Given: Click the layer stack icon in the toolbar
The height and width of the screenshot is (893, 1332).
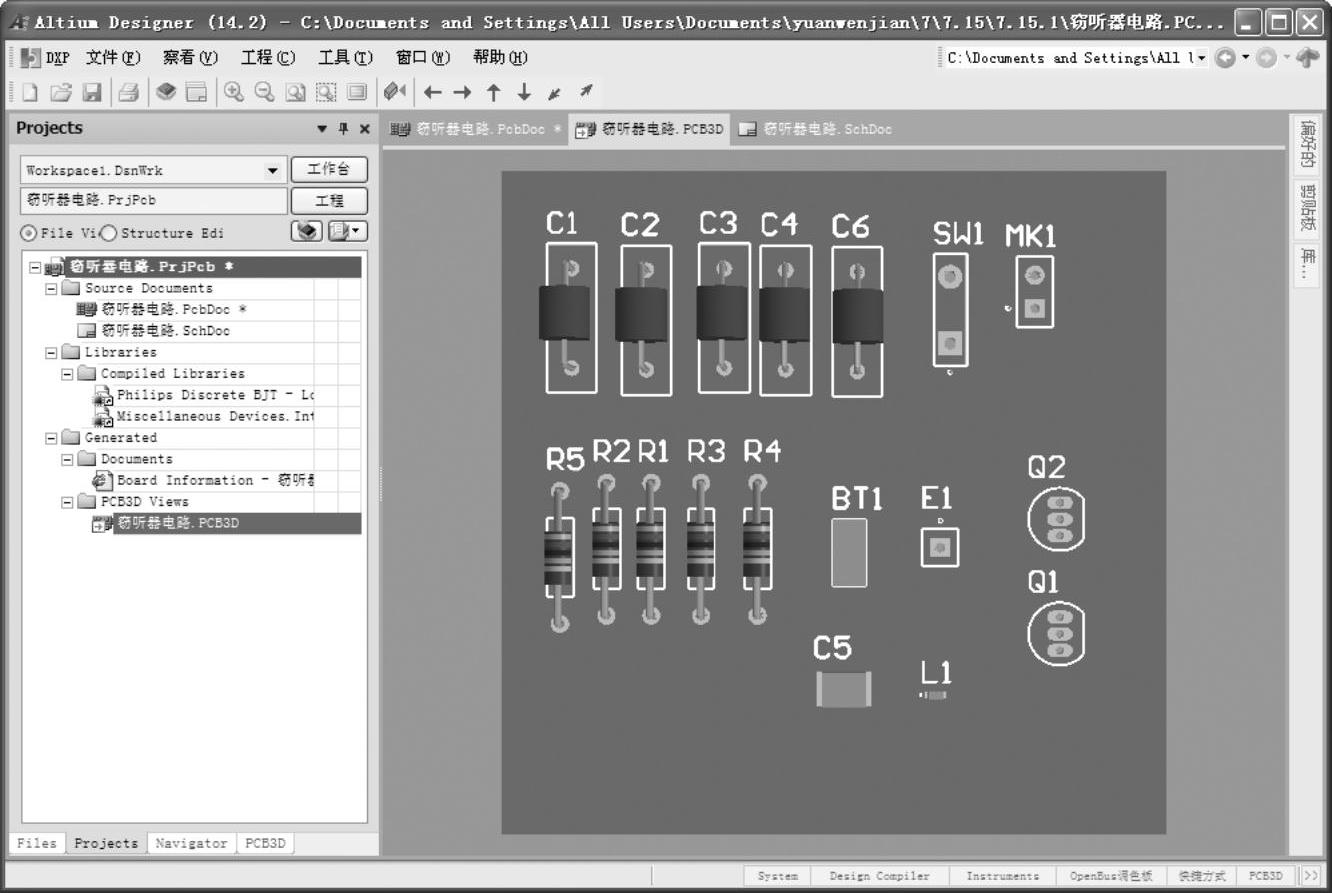Looking at the screenshot, I should [x=166, y=92].
